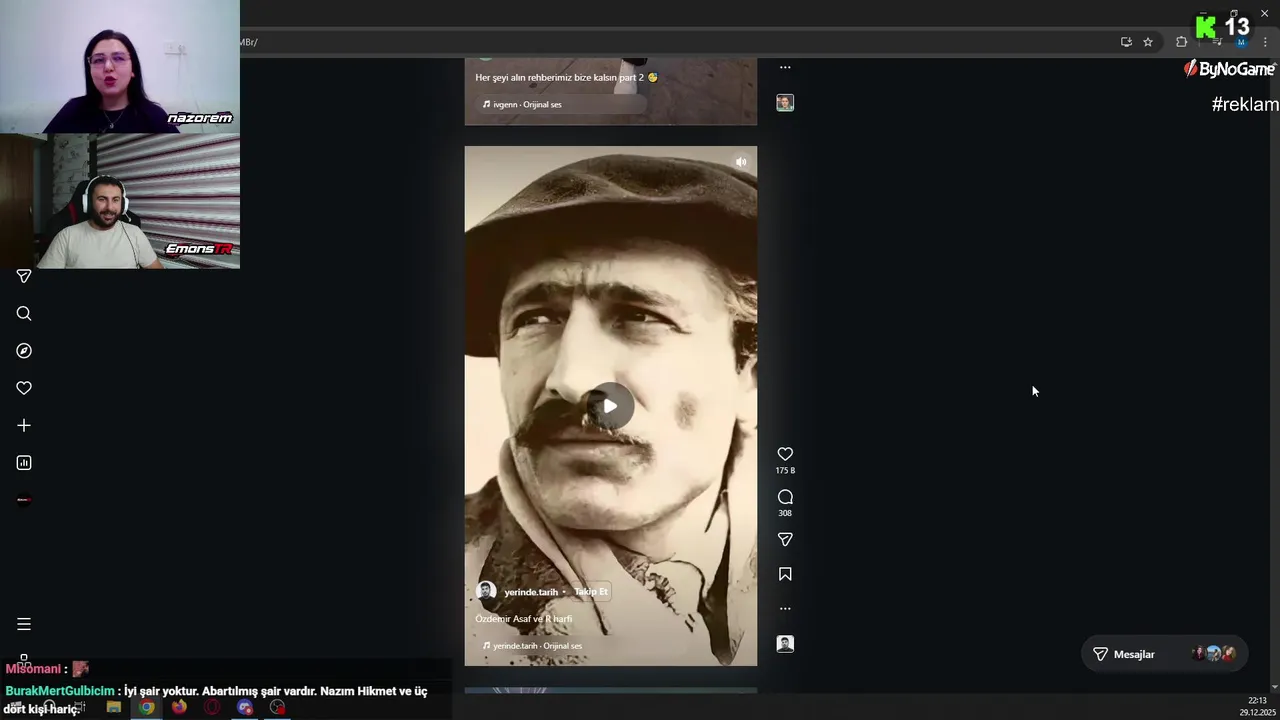
Task: Launch Opera from the taskbar
Action: pyautogui.click(x=212, y=707)
